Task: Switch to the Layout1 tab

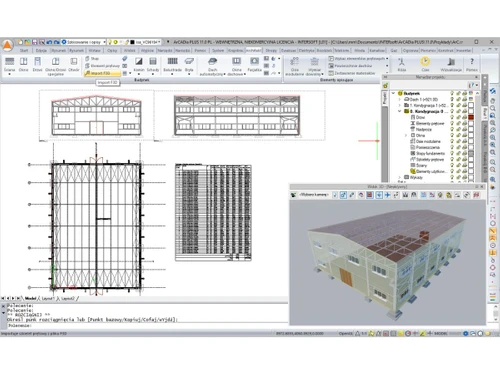Action: tap(48, 298)
